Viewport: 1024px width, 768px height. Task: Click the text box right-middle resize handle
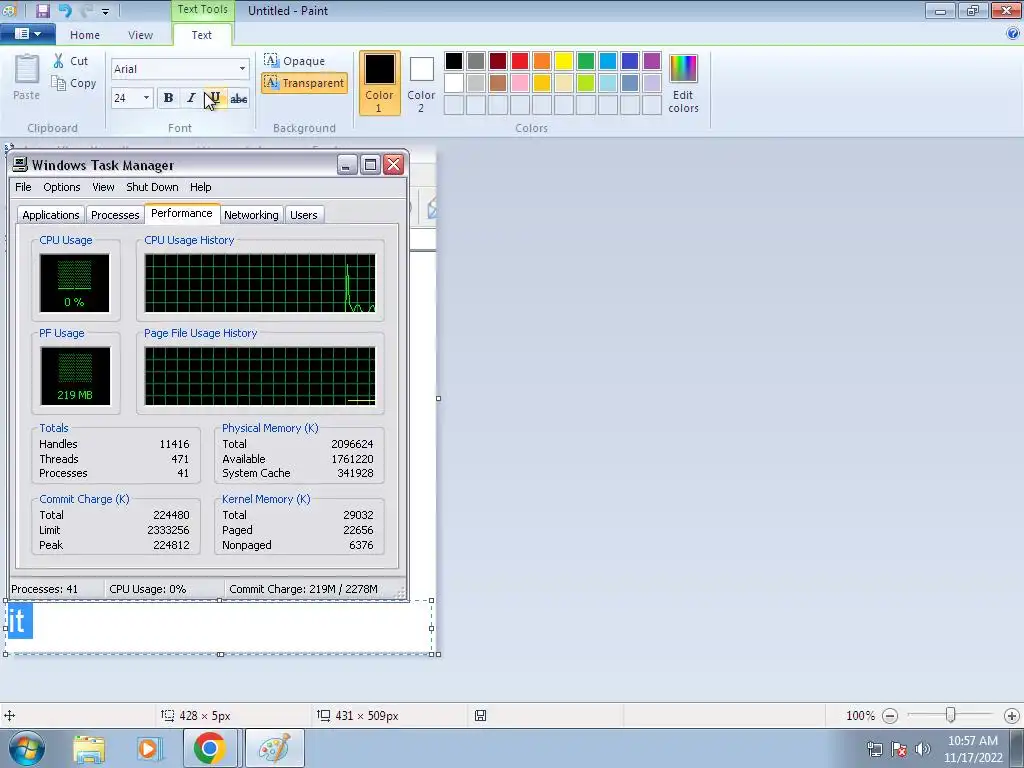(431, 628)
